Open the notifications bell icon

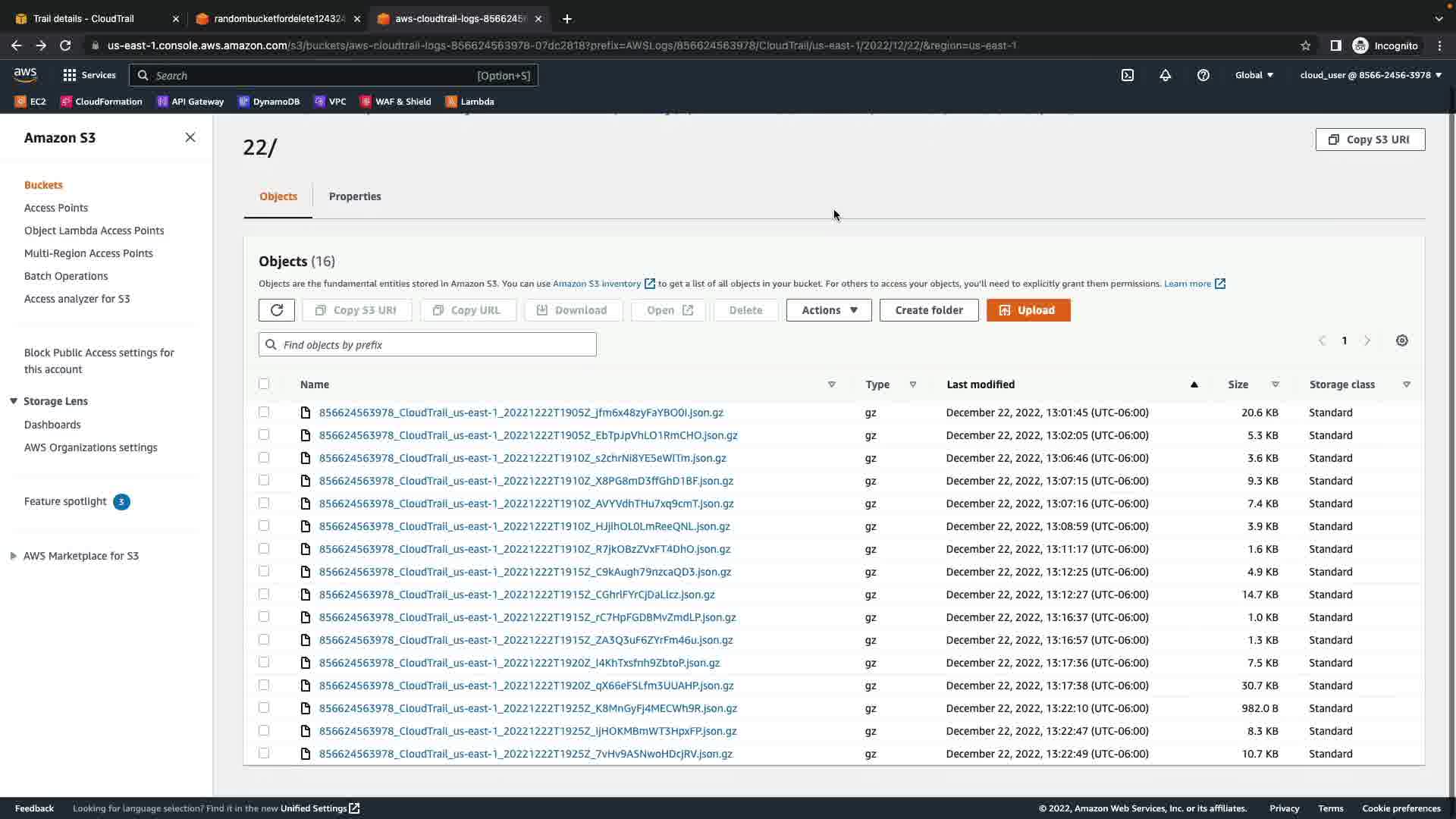(x=1166, y=75)
